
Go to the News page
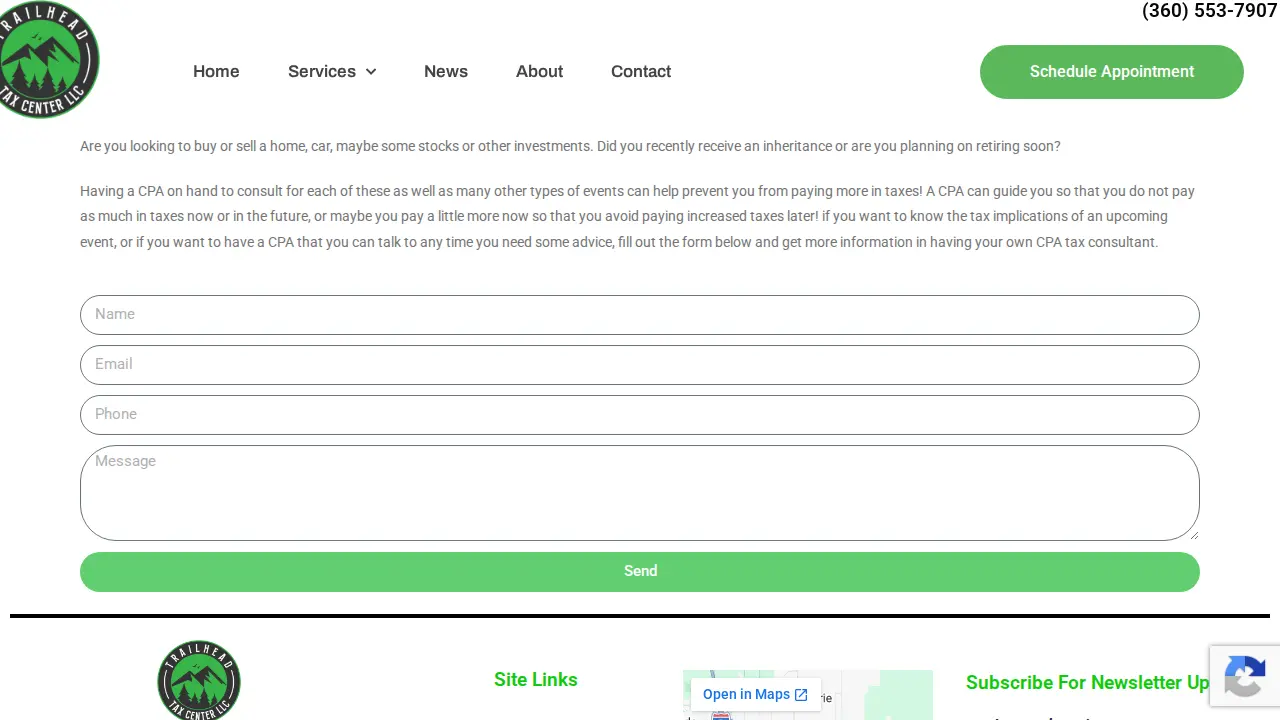[446, 71]
